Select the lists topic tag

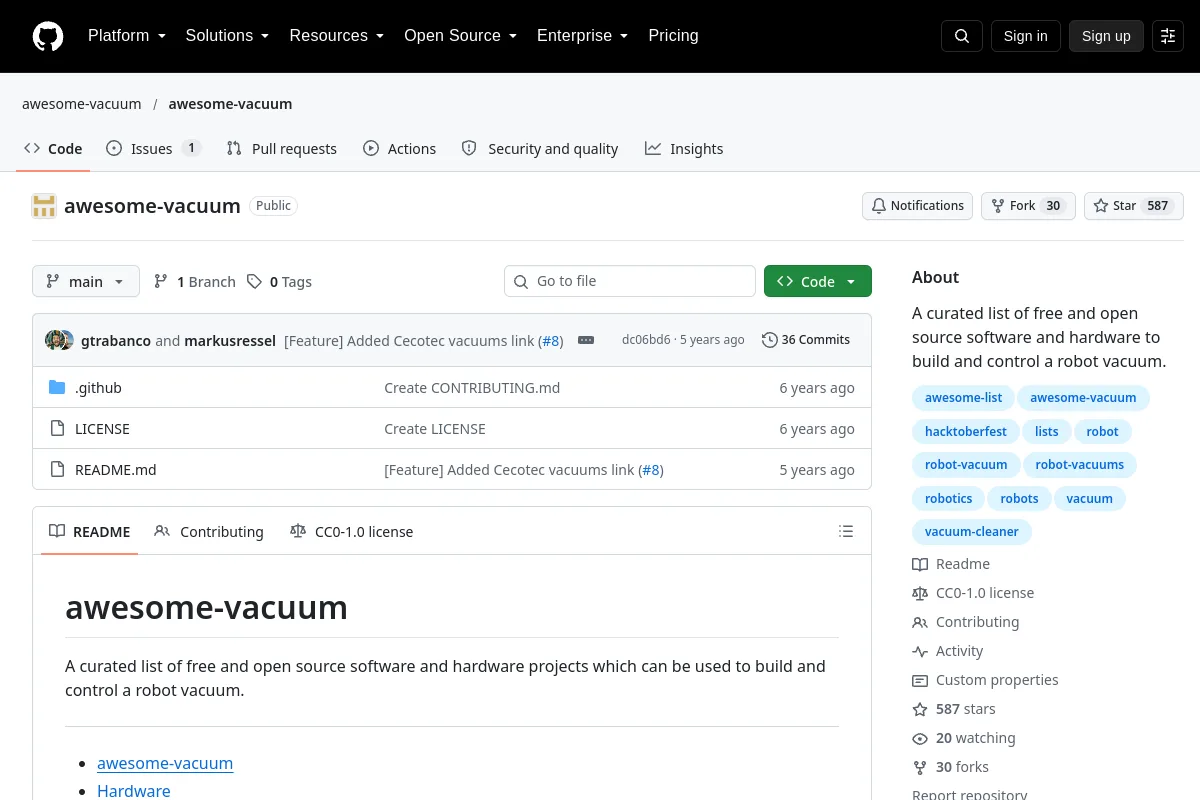1046,432
